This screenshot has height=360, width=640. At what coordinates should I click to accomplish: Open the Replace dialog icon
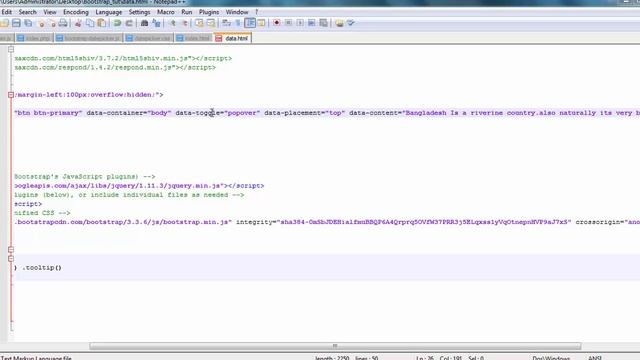pyautogui.click(x=156, y=23)
